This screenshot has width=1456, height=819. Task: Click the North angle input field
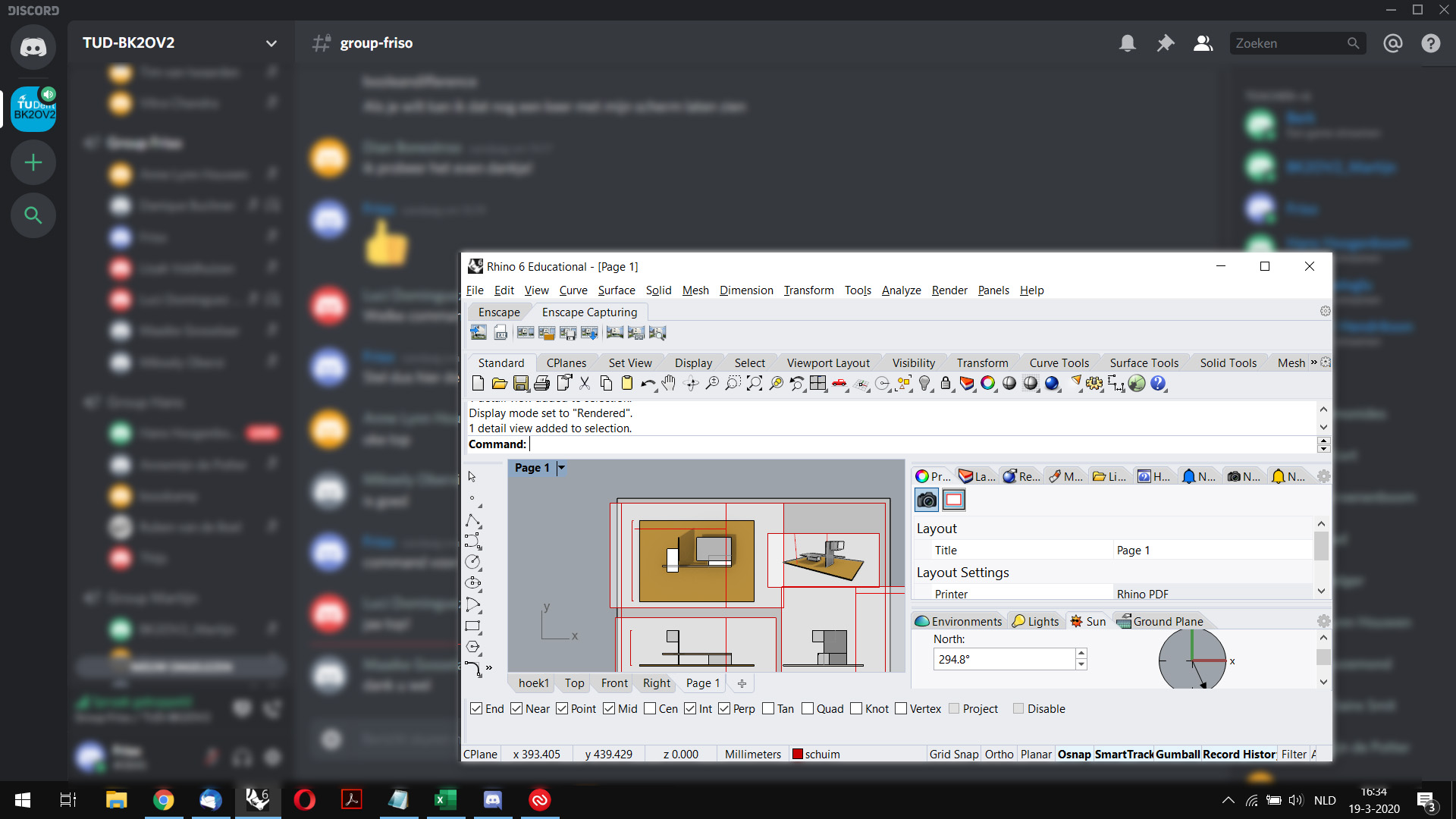(1004, 660)
